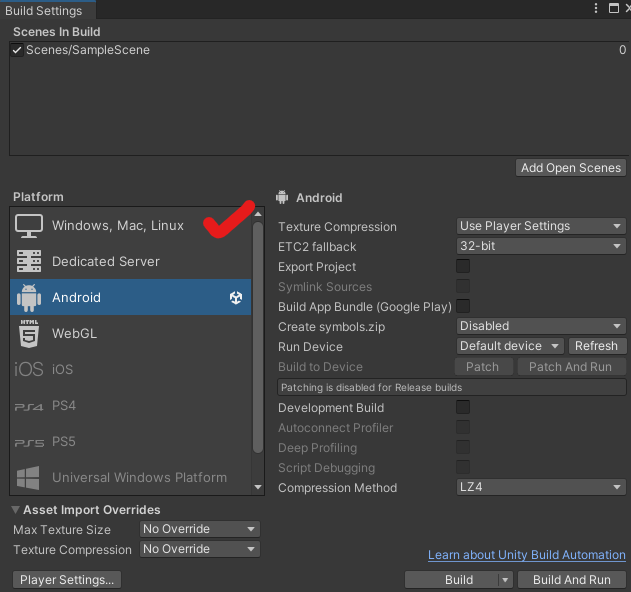631x592 pixels.
Task: Click the Dedicated Server rack icon
Action: point(29,261)
